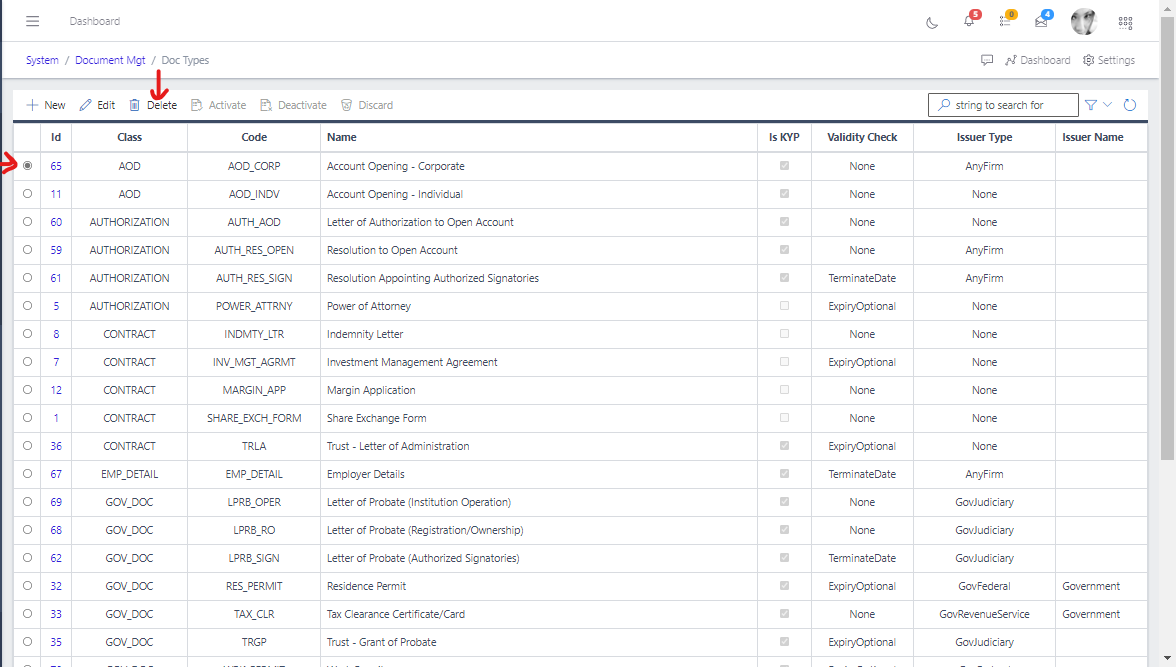Click the page vertical scrollbar
Viewport: 1176px width, 667px height.
tap(1167, 240)
